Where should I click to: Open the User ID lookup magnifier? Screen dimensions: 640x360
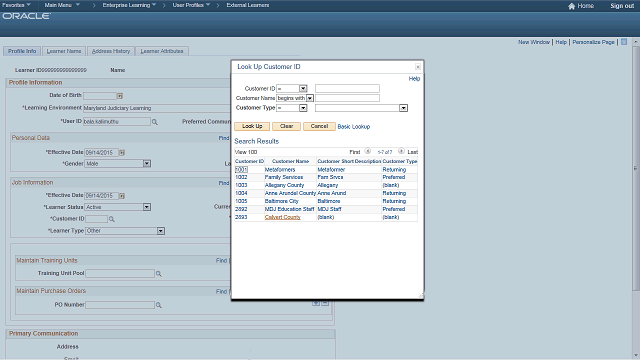155,122
